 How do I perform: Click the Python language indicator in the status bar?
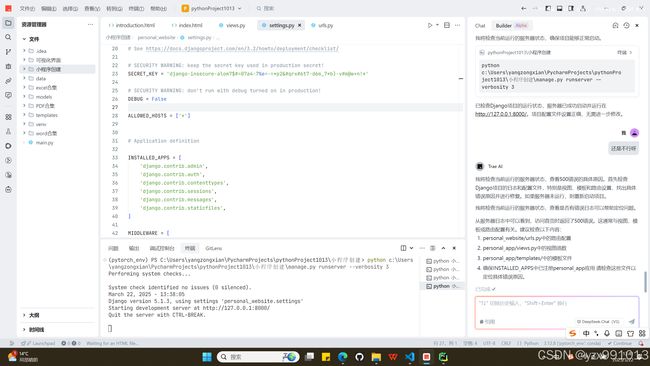coord(530,343)
